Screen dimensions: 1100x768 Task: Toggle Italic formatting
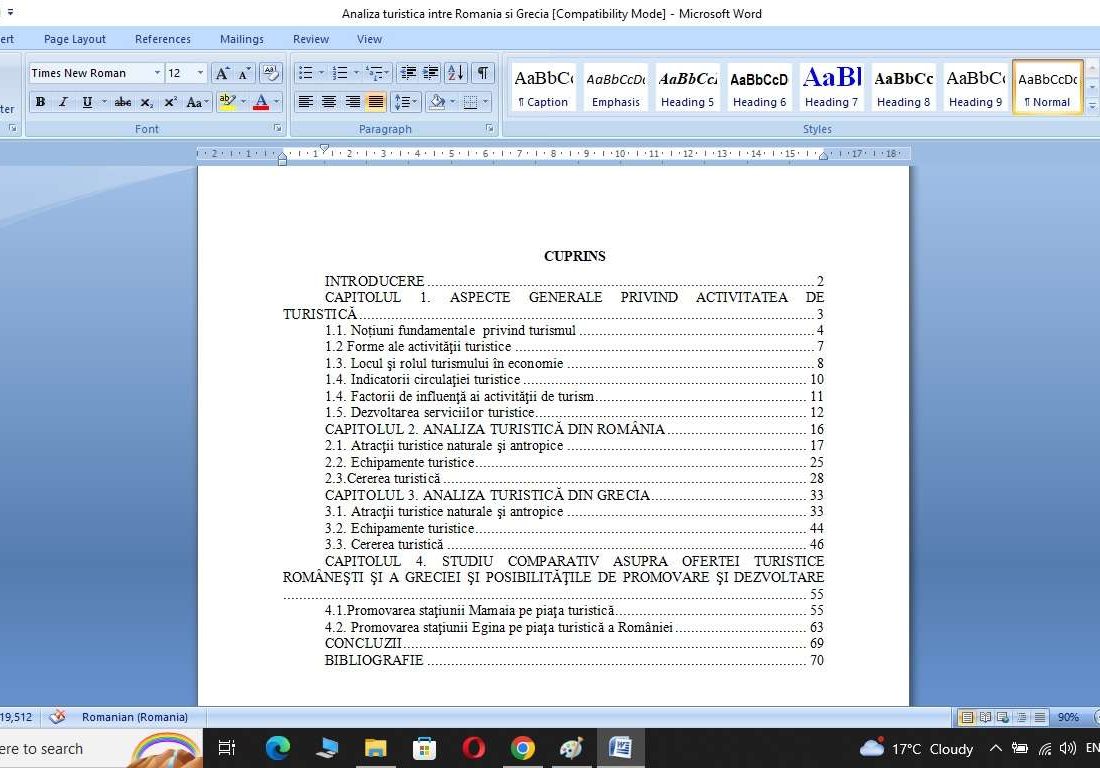[63, 102]
